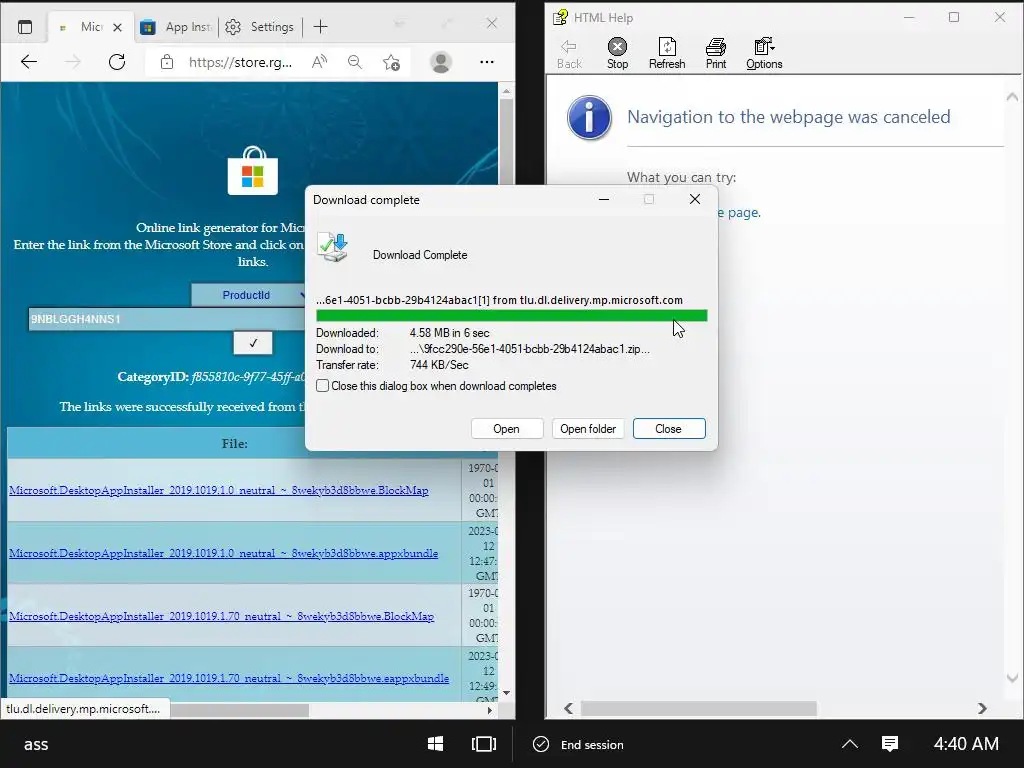
Task: Open Edge profile avatar
Action: tap(441, 62)
